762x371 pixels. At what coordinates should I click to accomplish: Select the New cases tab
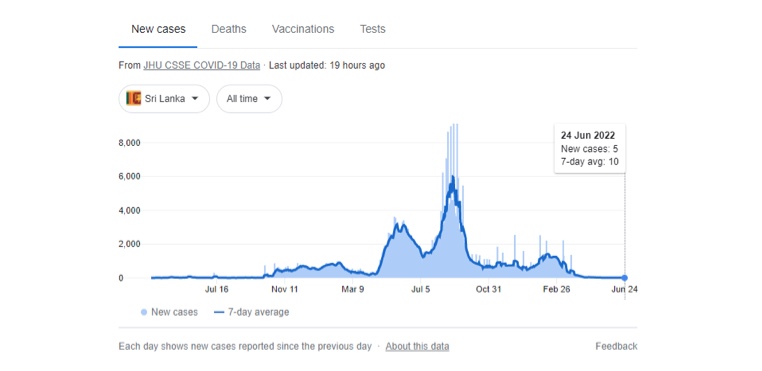[158, 29]
